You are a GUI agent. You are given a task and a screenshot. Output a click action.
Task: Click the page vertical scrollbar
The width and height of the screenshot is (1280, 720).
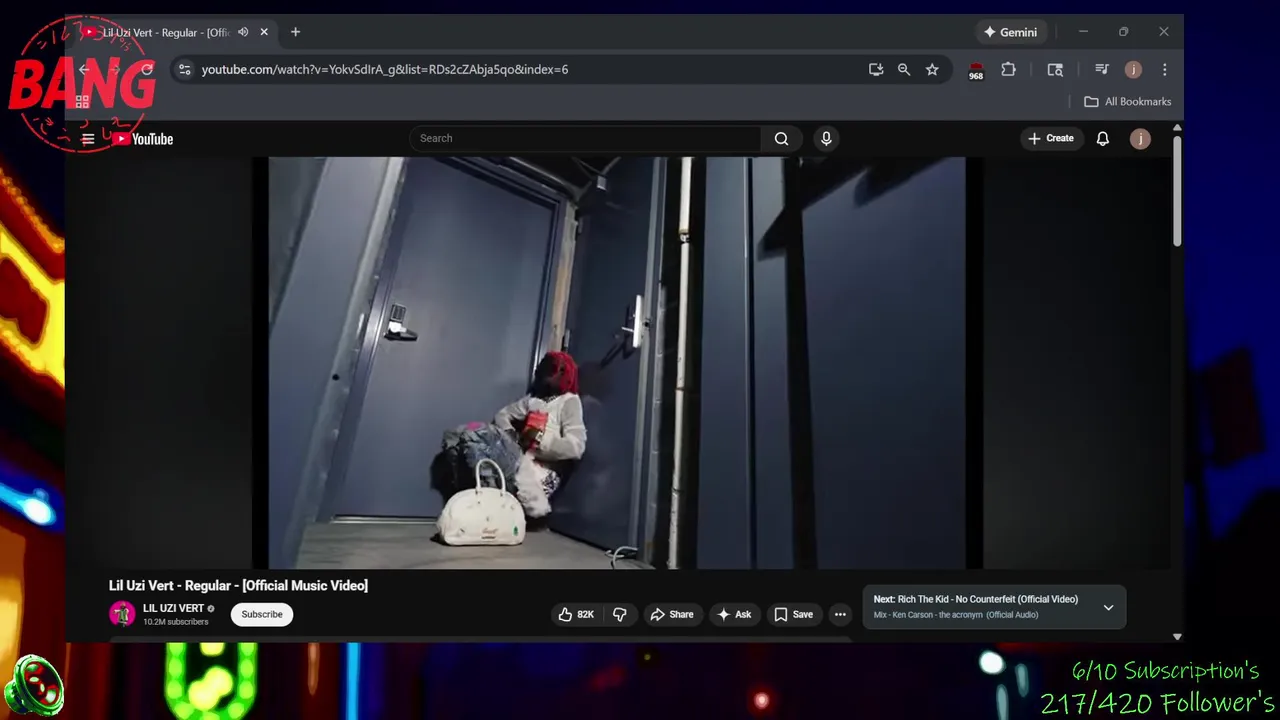pos(1177,190)
